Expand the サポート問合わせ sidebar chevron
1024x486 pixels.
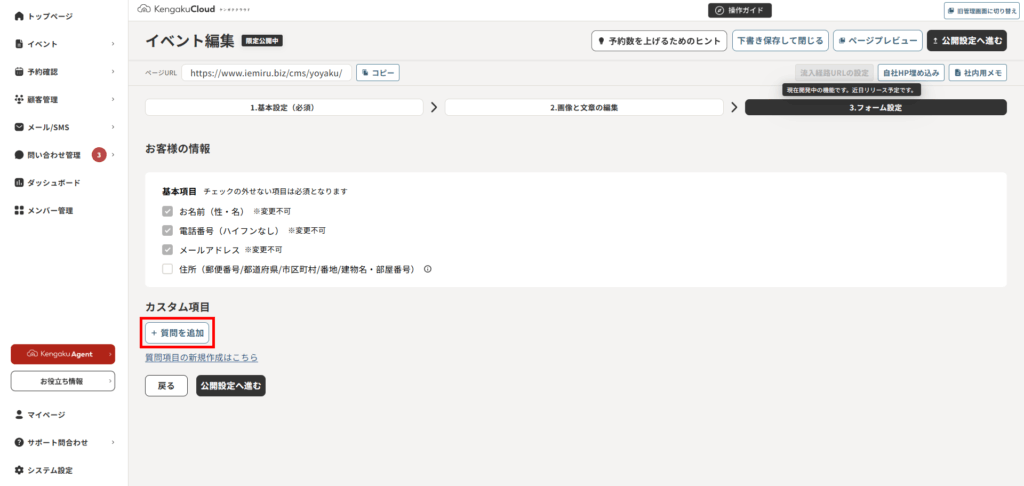(x=113, y=442)
